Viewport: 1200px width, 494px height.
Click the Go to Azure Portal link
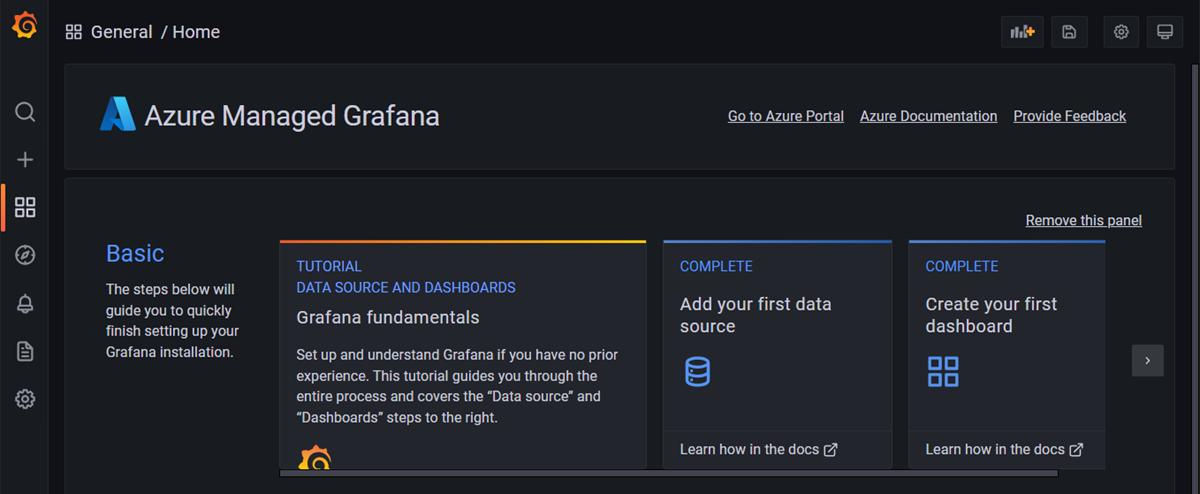(x=785, y=116)
